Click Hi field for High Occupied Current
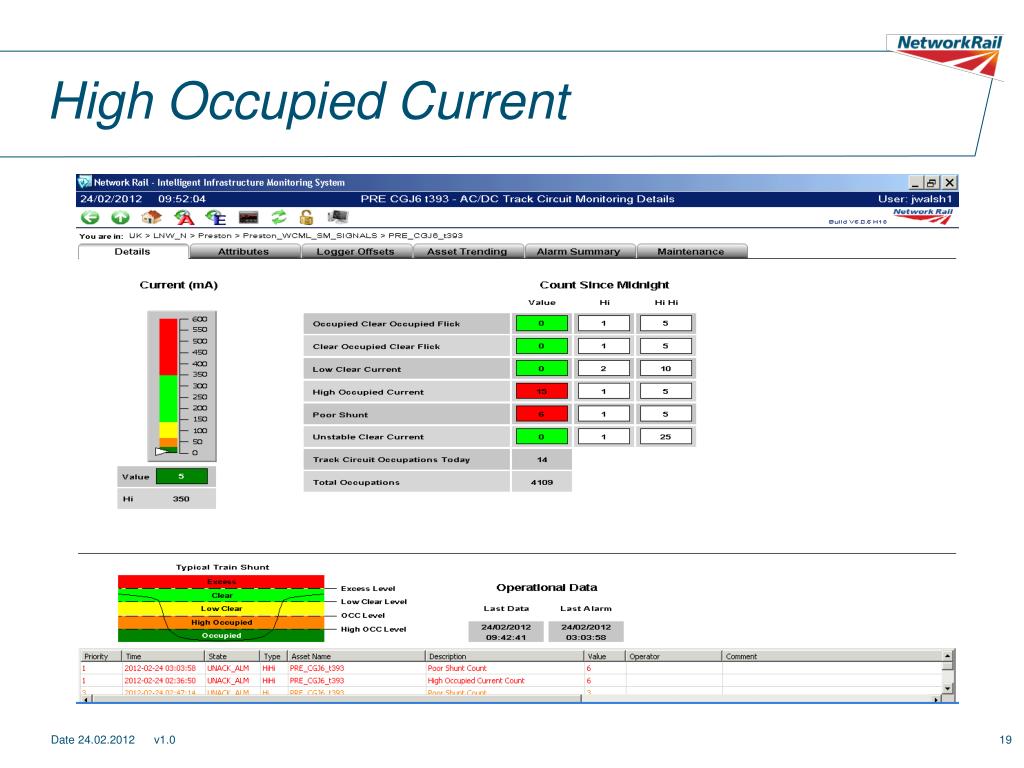This screenshot has width=1024, height=768. 604,391
